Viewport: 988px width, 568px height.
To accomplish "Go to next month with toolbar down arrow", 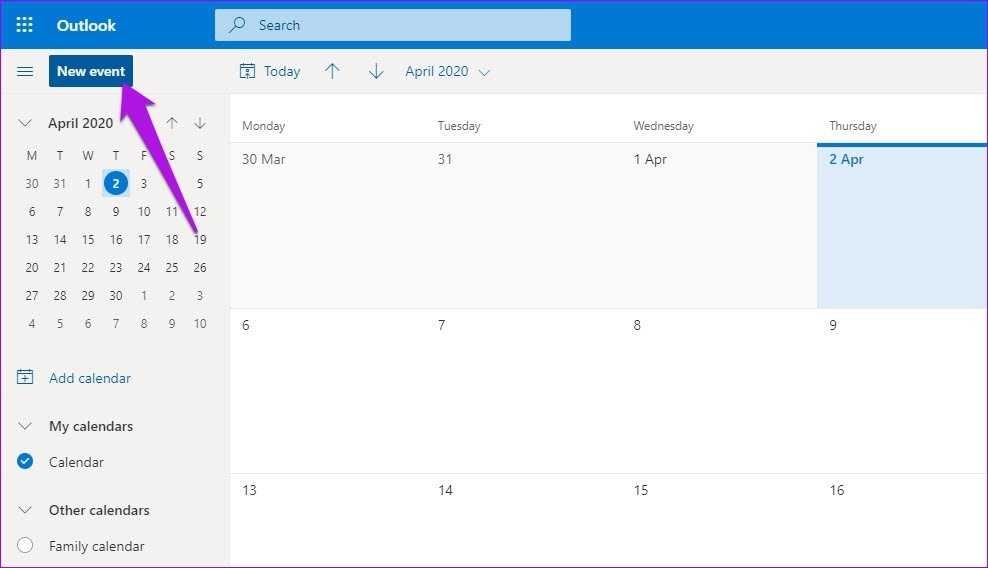I will pyautogui.click(x=376, y=72).
